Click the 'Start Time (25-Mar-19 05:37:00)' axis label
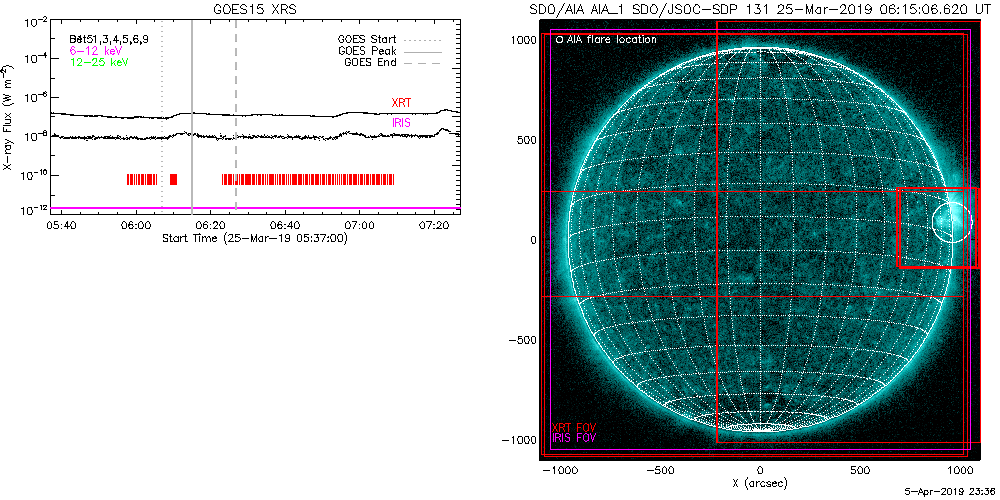Image resolution: width=1000 pixels, height=500 pixels. pos(254,239)
